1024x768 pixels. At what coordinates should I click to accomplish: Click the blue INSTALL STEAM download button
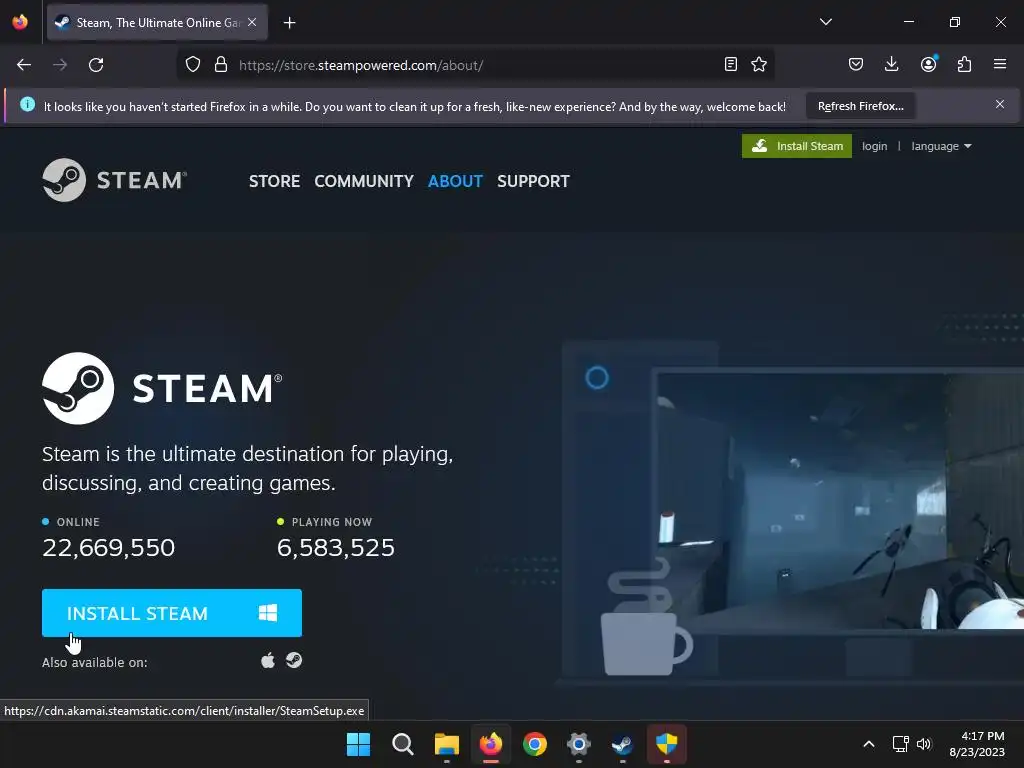[x=172, y=613]
